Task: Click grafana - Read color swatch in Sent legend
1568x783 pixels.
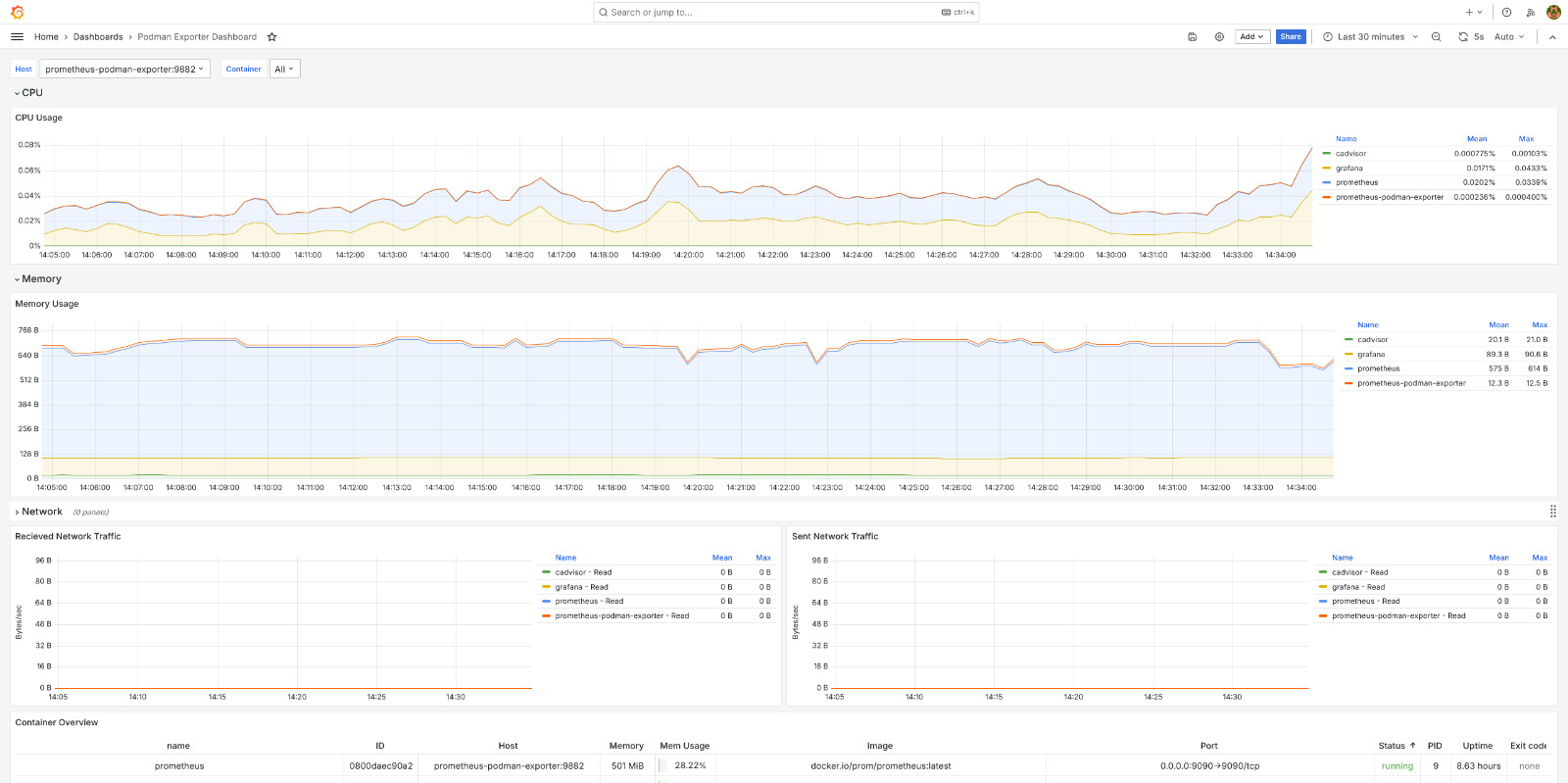Action: (x=1323, y=587)
